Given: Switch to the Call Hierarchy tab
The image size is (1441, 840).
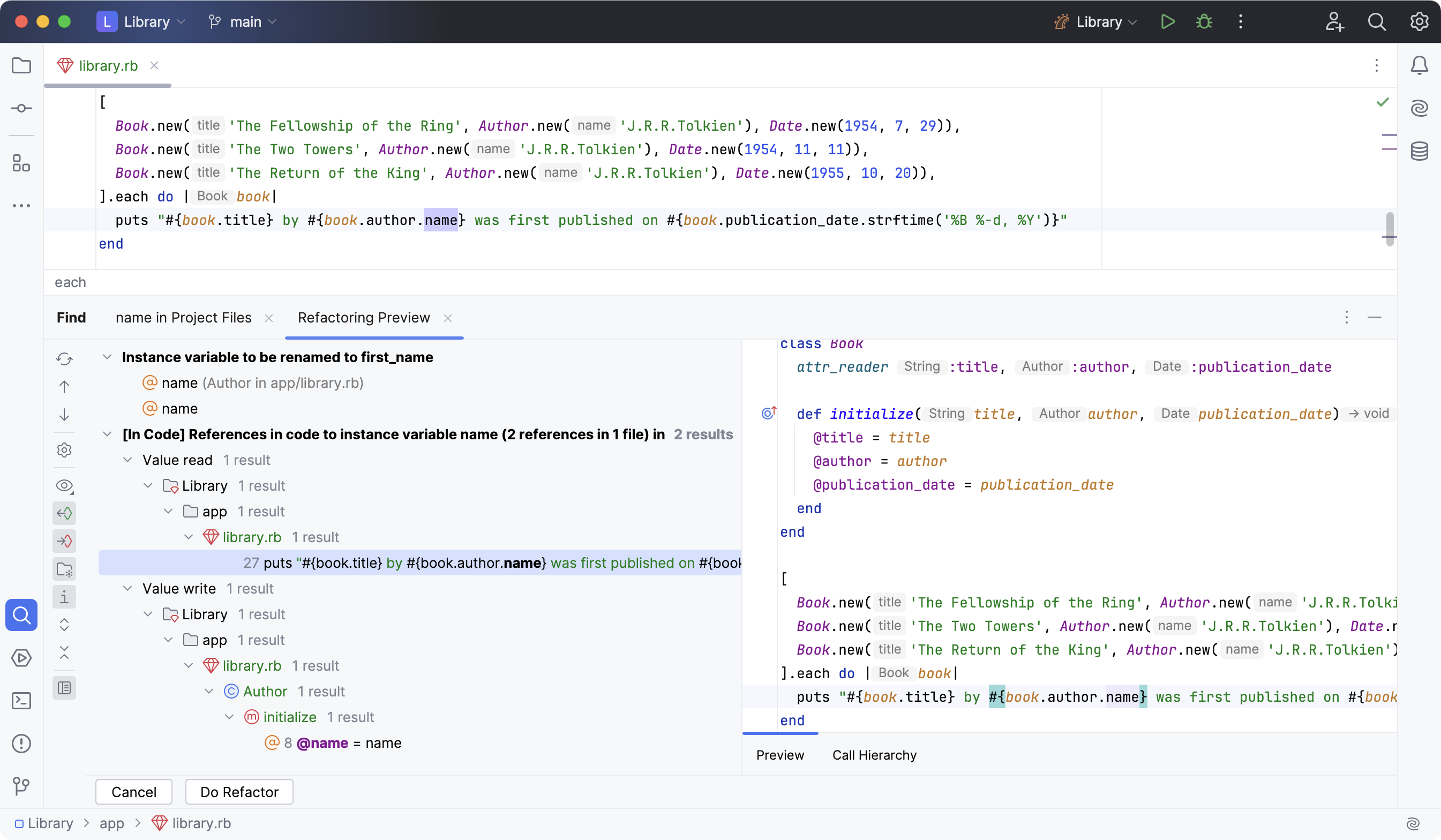Looking at the screenshot, I should (873, 755).
